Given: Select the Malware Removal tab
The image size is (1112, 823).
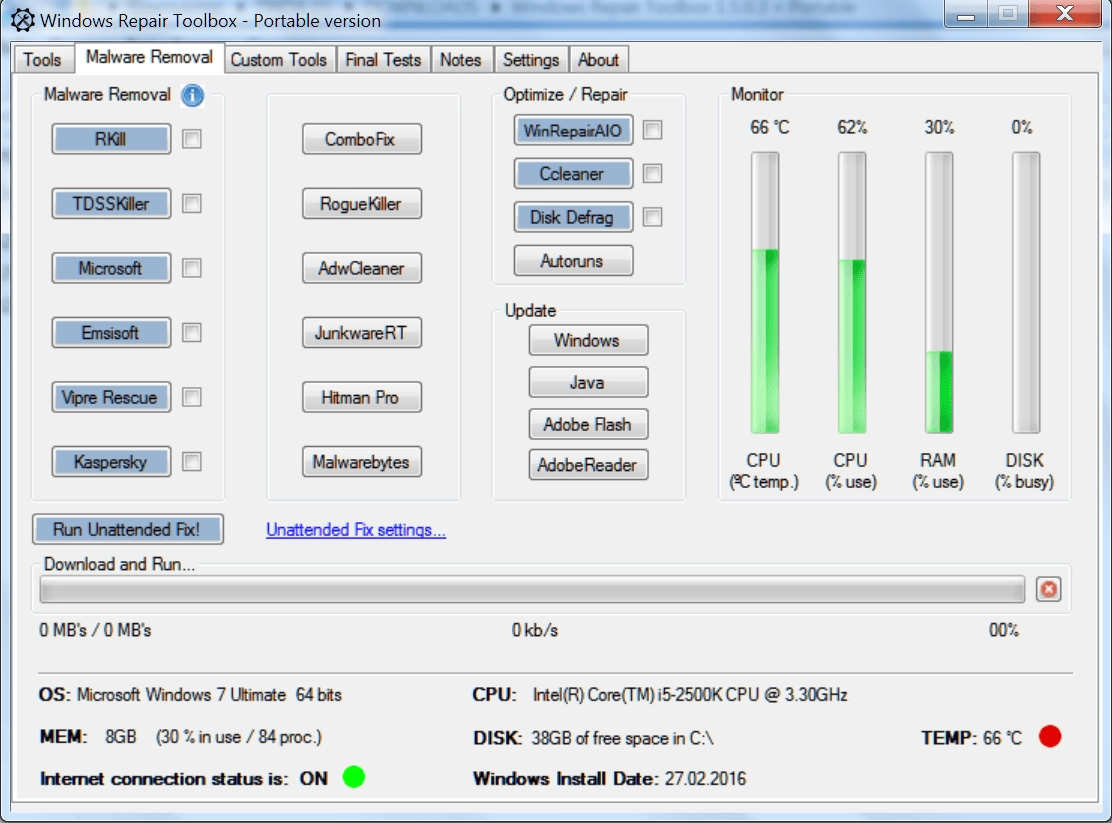Looking at the screenshot, I should pos(150,57).
